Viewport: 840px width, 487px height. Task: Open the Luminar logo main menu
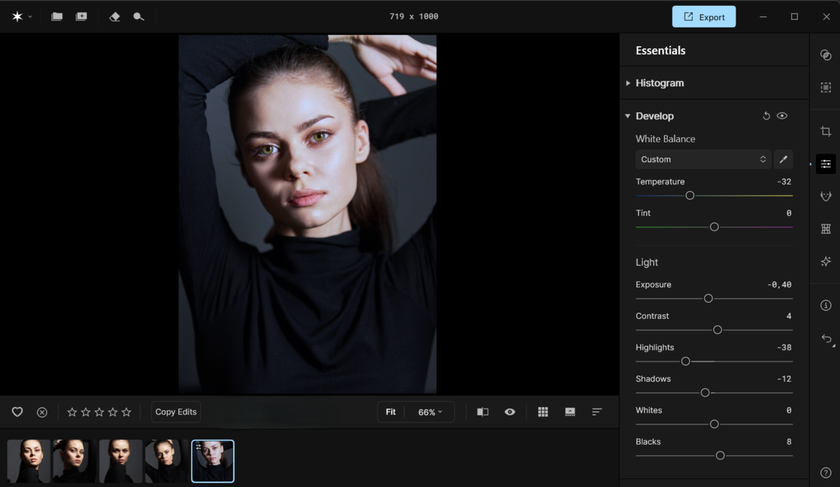point(17,17)
